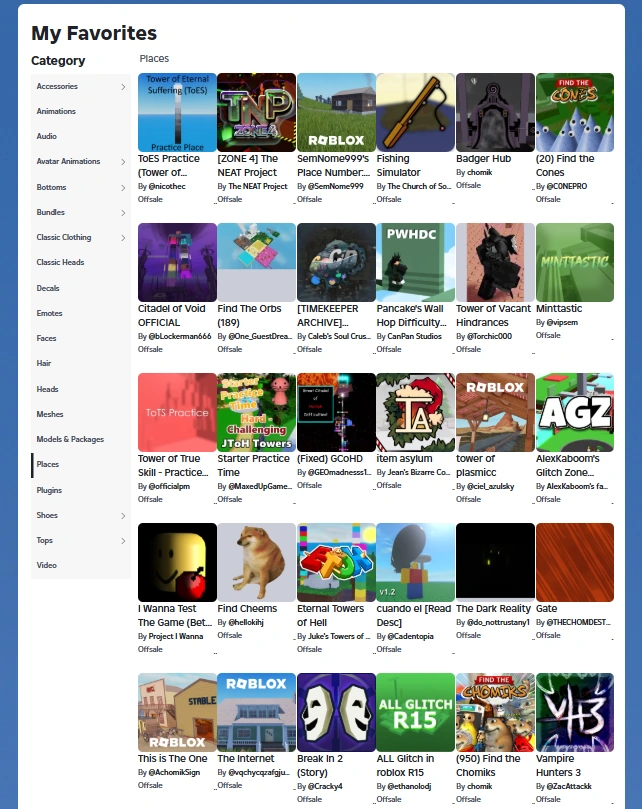The image size is (642, 809).
Task: Open creator link The NEAT Project
Action: tap(258, 186)
